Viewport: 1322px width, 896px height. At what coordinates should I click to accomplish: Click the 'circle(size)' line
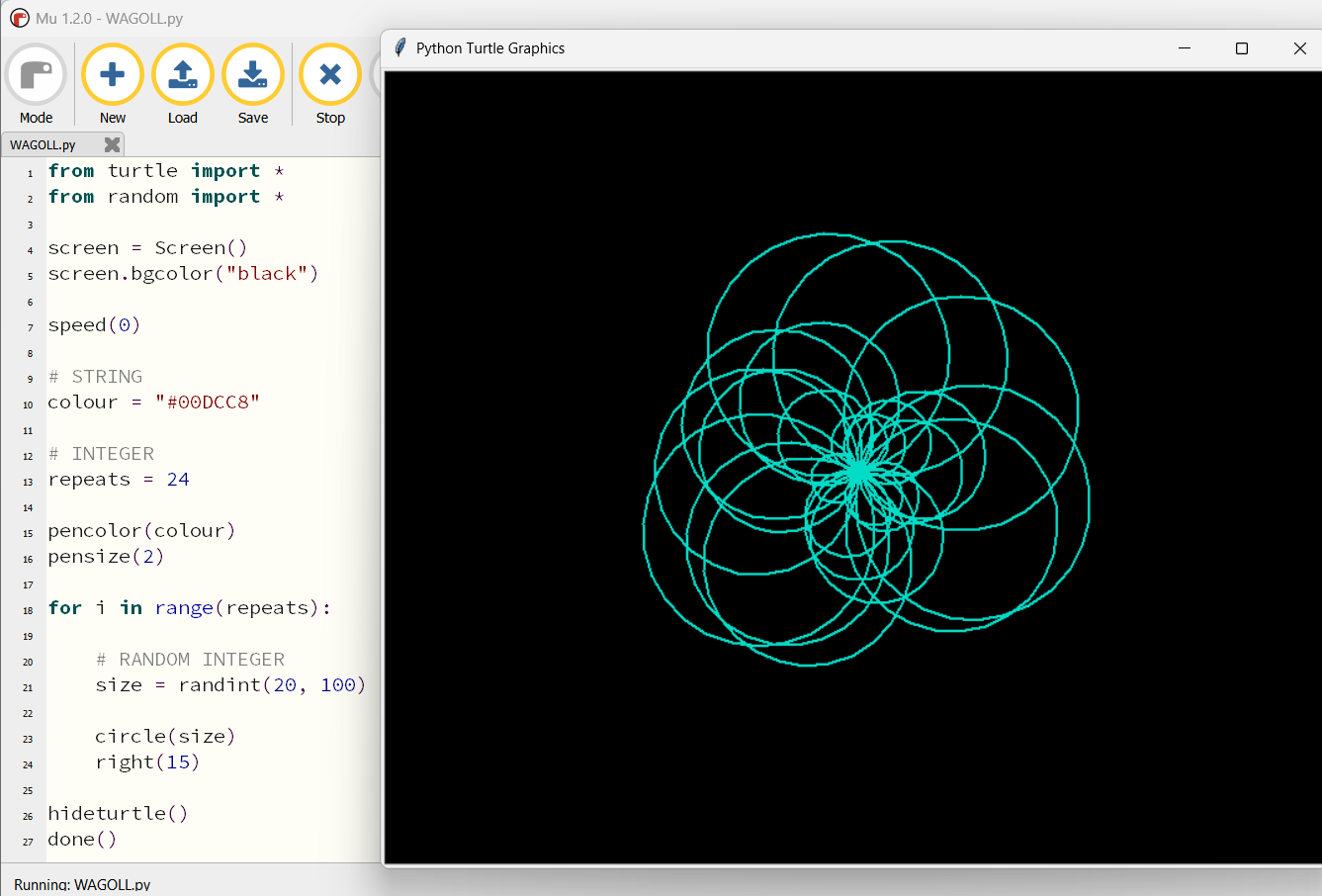pyautogui.click(x=165, y=737)
